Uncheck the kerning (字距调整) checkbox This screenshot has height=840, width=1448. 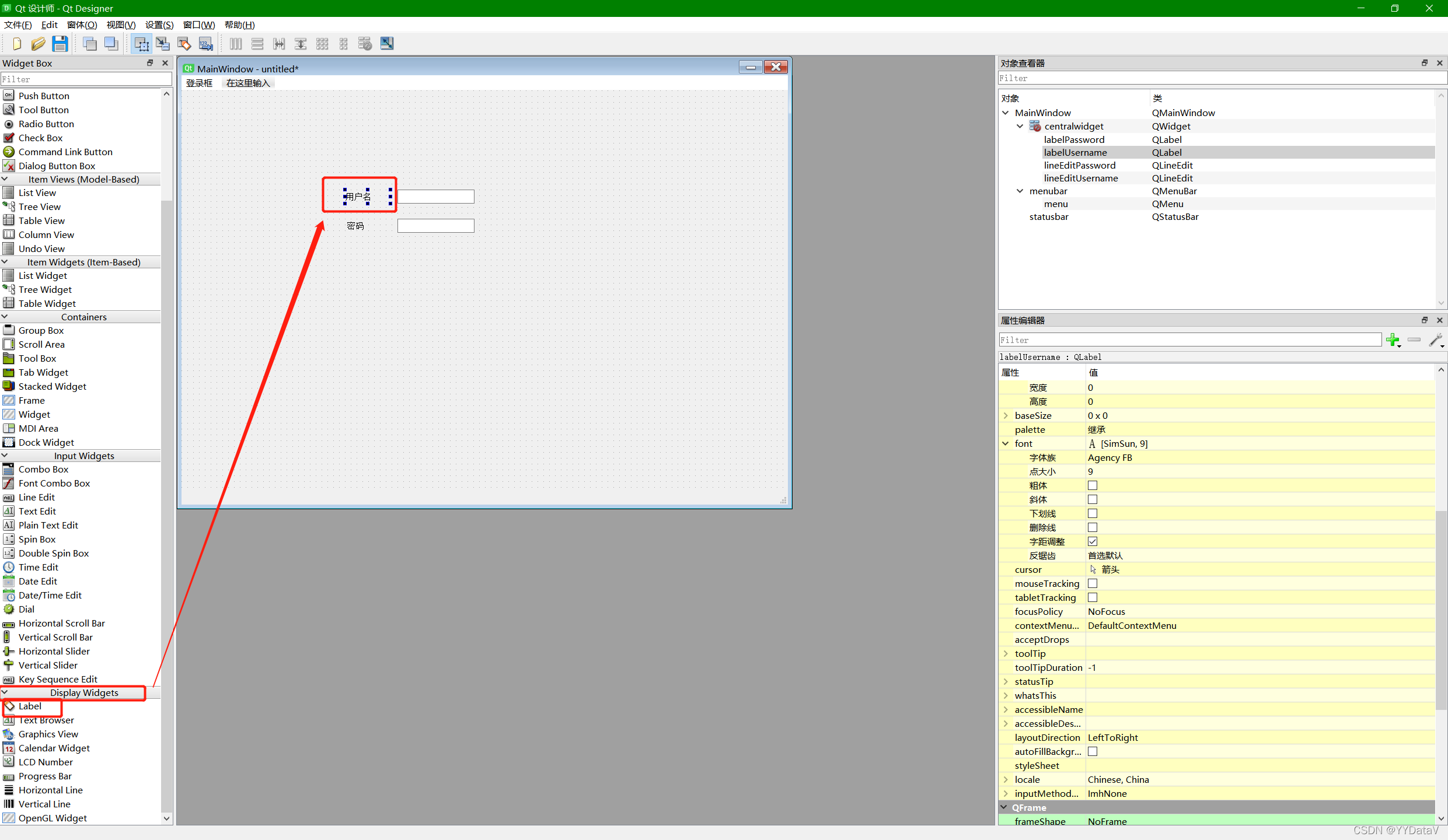(1093, 541)
